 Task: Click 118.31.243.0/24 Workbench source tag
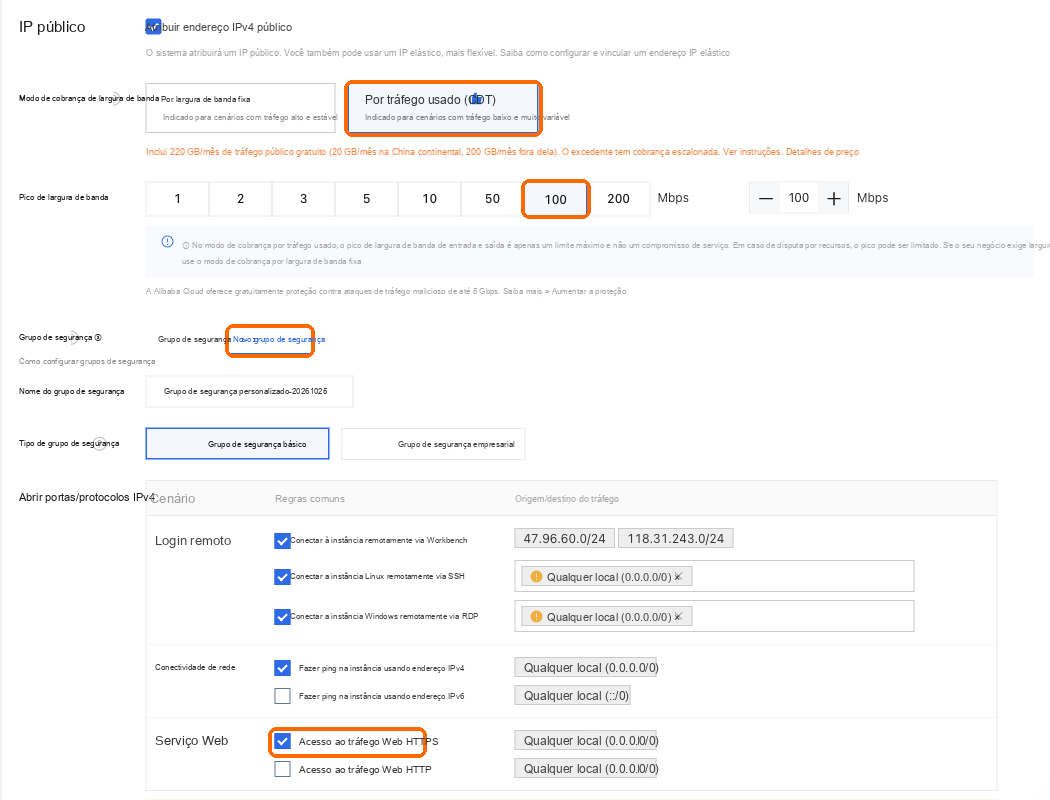pos(676,538)
